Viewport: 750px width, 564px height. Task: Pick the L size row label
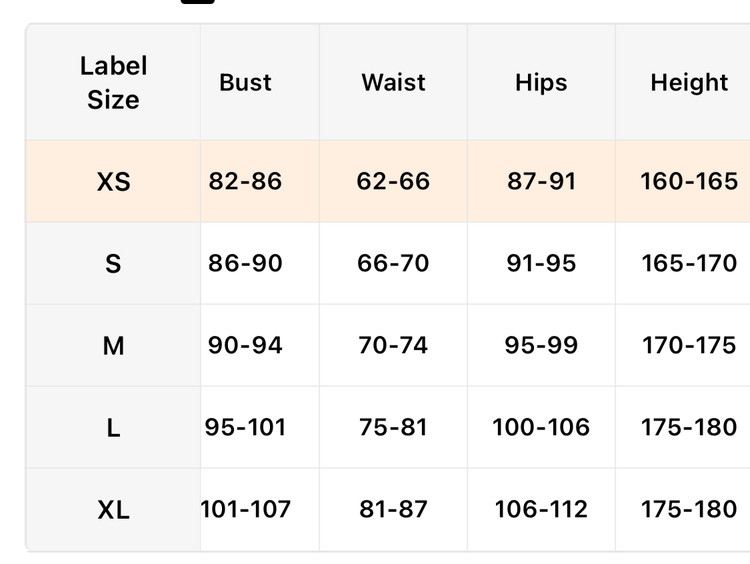pyautogui.click(x=113, y=428)
